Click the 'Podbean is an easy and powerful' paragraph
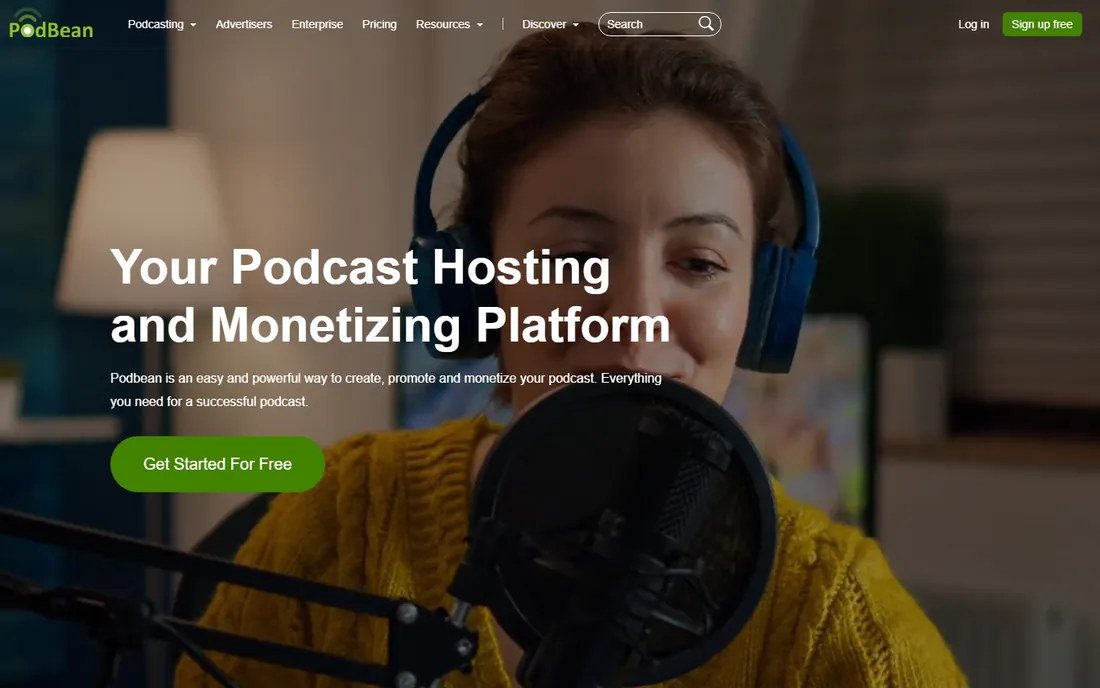The width and height of the screenshot is (1100, 688). pos(386,389)
